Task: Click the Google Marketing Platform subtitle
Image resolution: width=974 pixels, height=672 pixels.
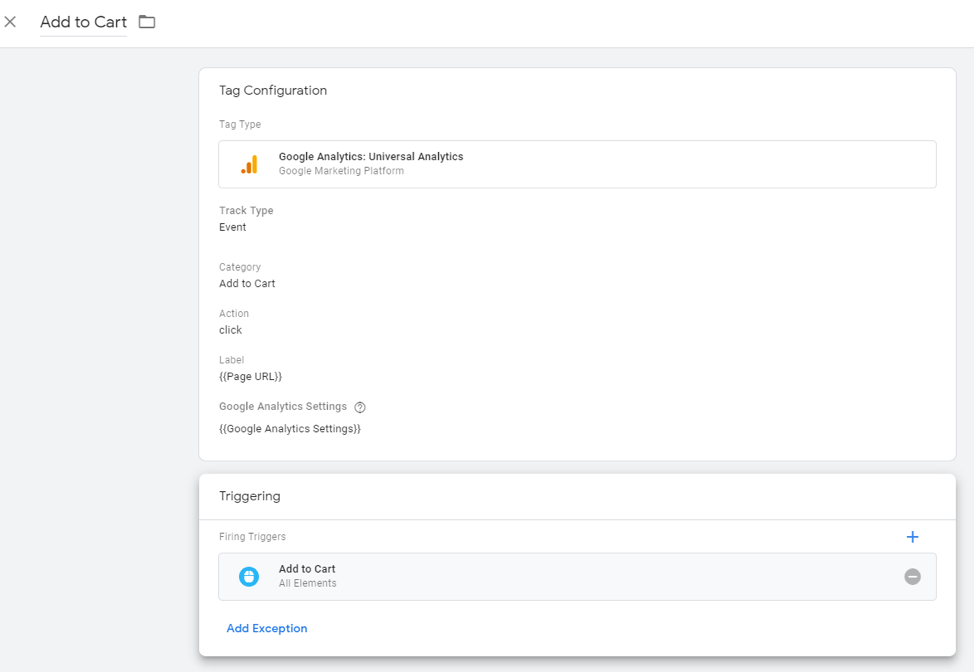Action: point(341,171)
